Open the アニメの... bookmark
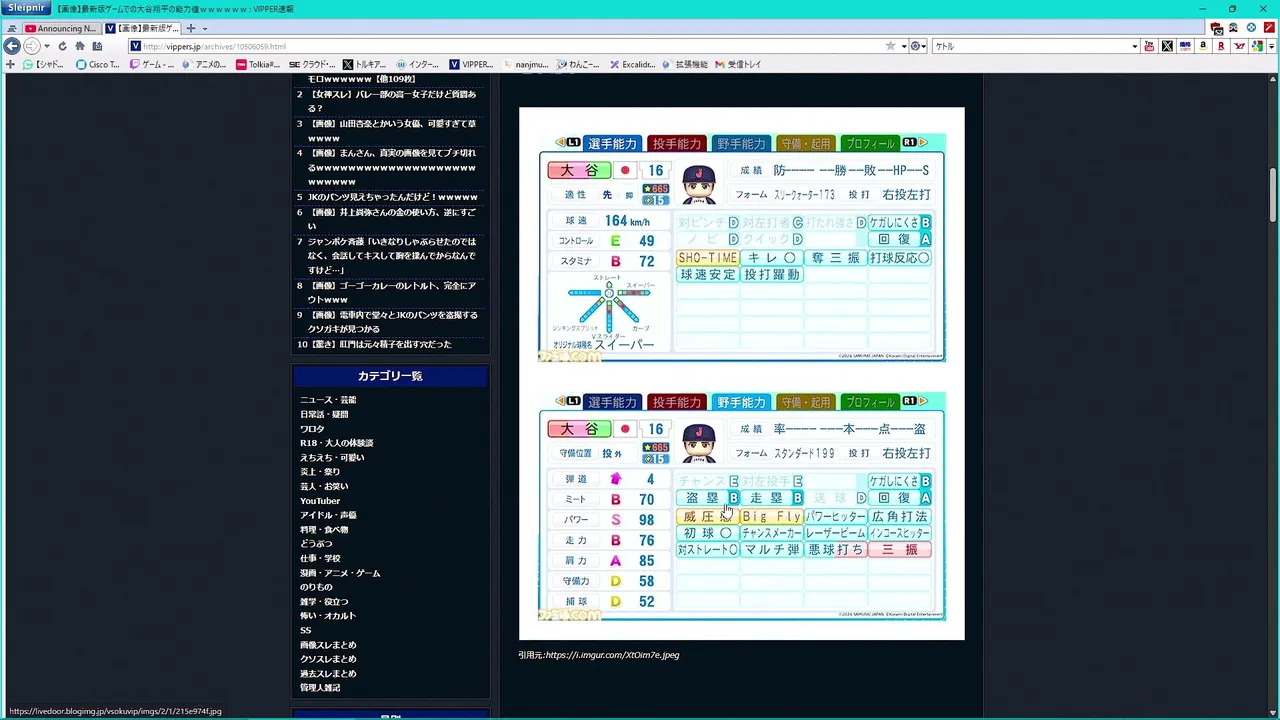Screen dimensions: 1280x720 point(205,64)
